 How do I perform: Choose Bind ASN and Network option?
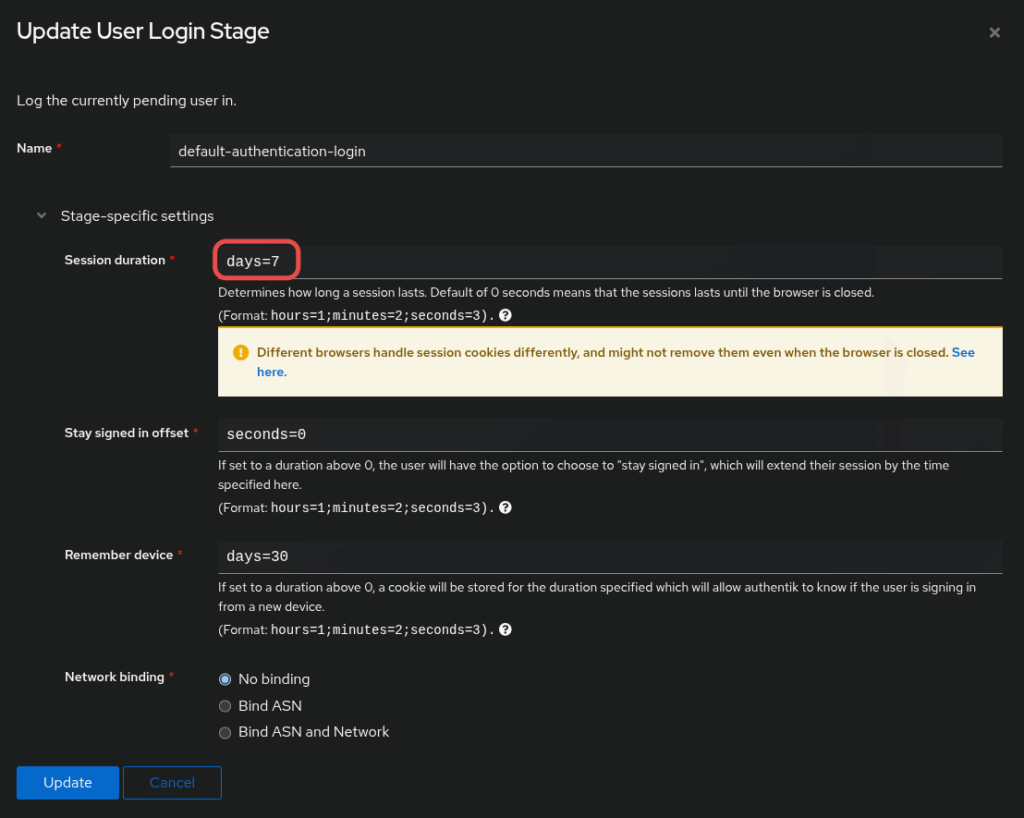coord(225,732)
